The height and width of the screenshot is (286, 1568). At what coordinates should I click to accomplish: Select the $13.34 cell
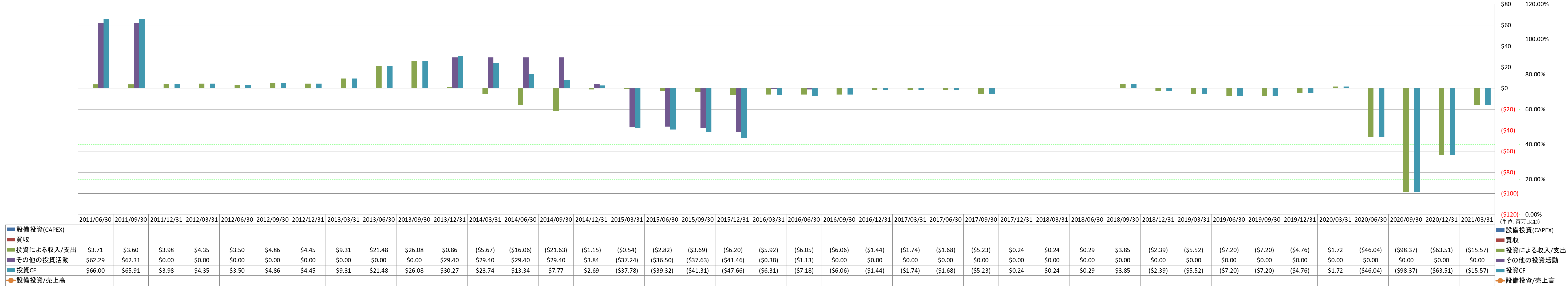click(520, 270)
